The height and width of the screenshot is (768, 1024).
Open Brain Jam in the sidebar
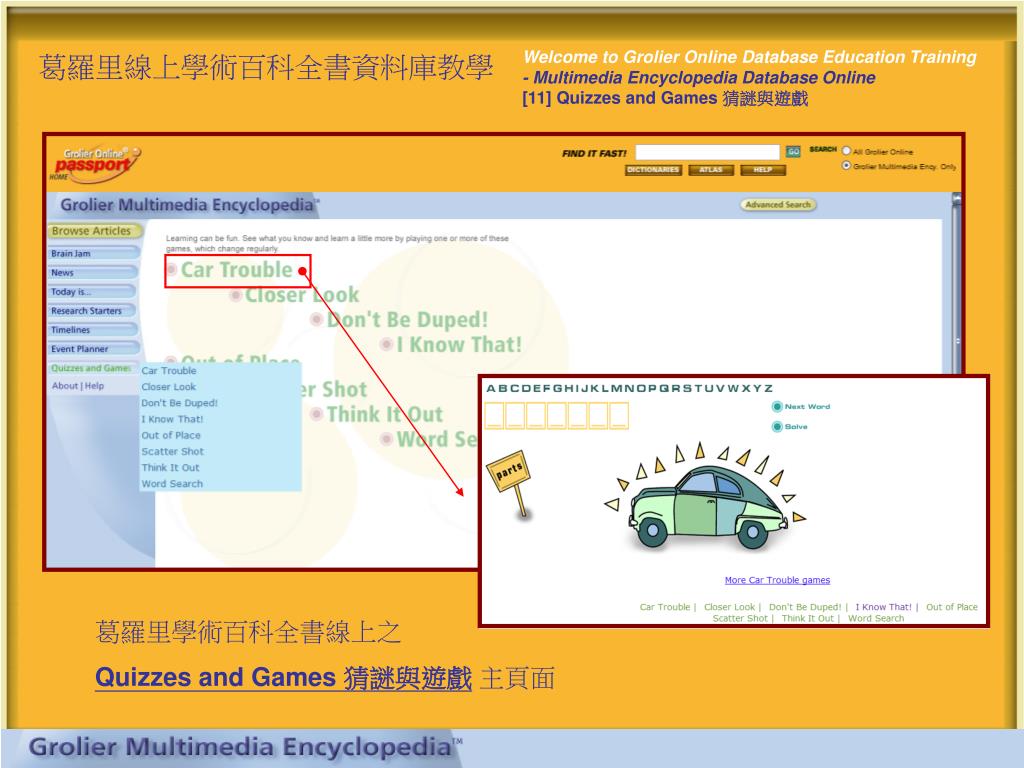[93, 253]
